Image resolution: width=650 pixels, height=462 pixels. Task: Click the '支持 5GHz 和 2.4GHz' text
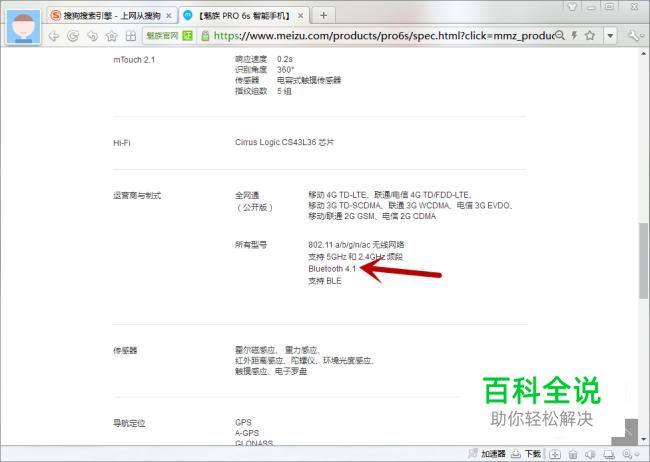[355, 257]
